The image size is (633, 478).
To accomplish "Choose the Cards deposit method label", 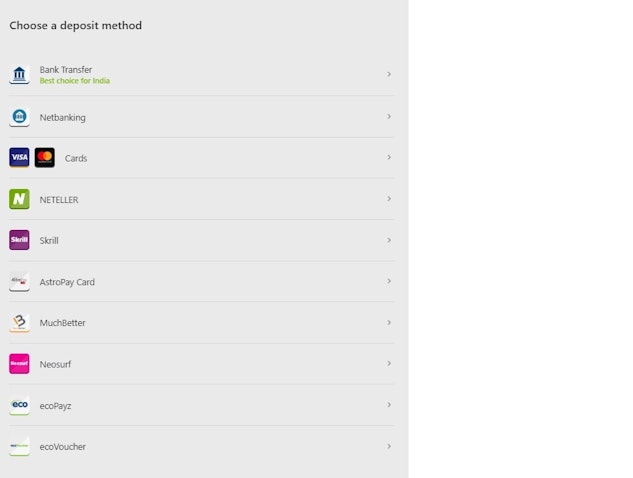I will tap(76, 159).
